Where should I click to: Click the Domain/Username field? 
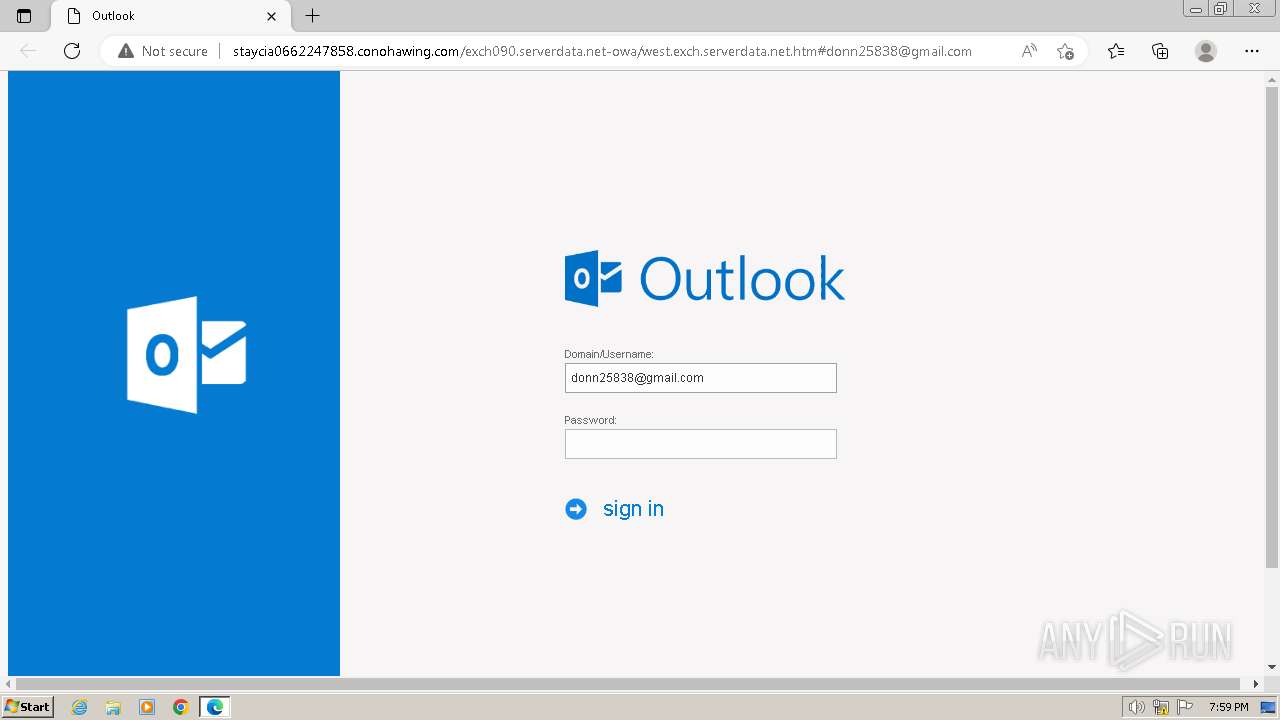pos(700,378)
